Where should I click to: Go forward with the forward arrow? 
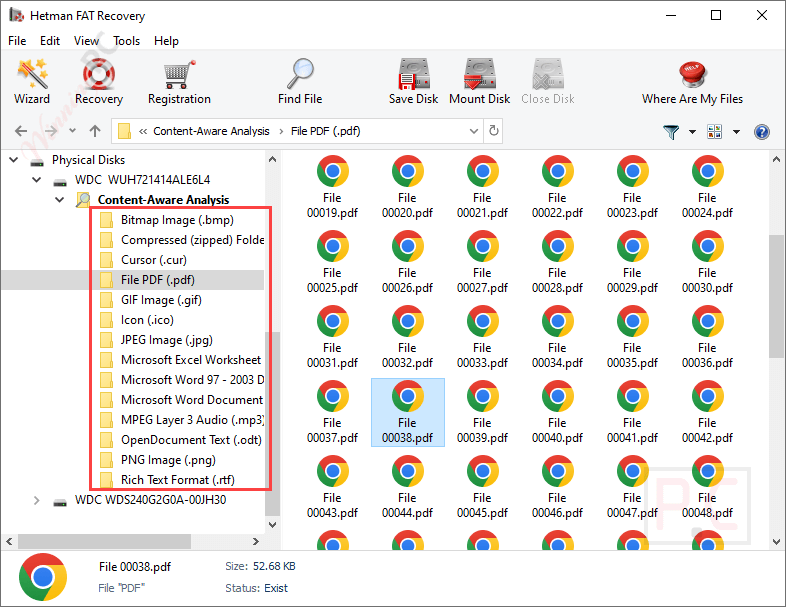[51, 131]
